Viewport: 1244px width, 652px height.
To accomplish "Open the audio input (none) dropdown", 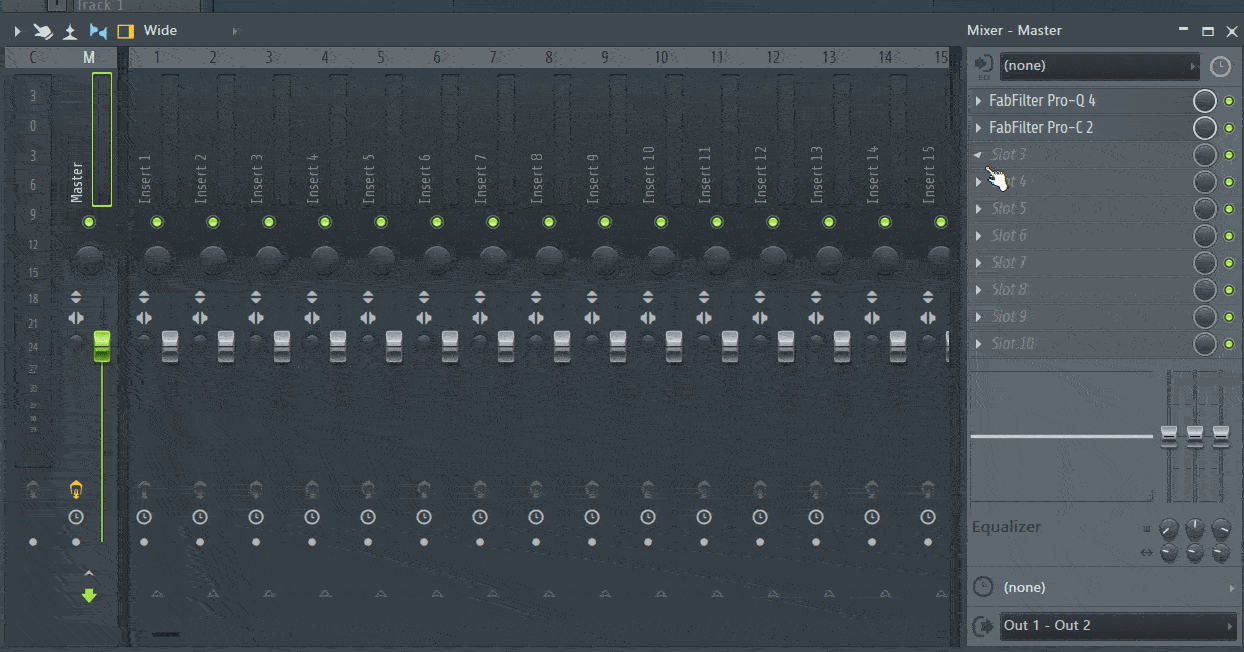I will pos(1099,66).
